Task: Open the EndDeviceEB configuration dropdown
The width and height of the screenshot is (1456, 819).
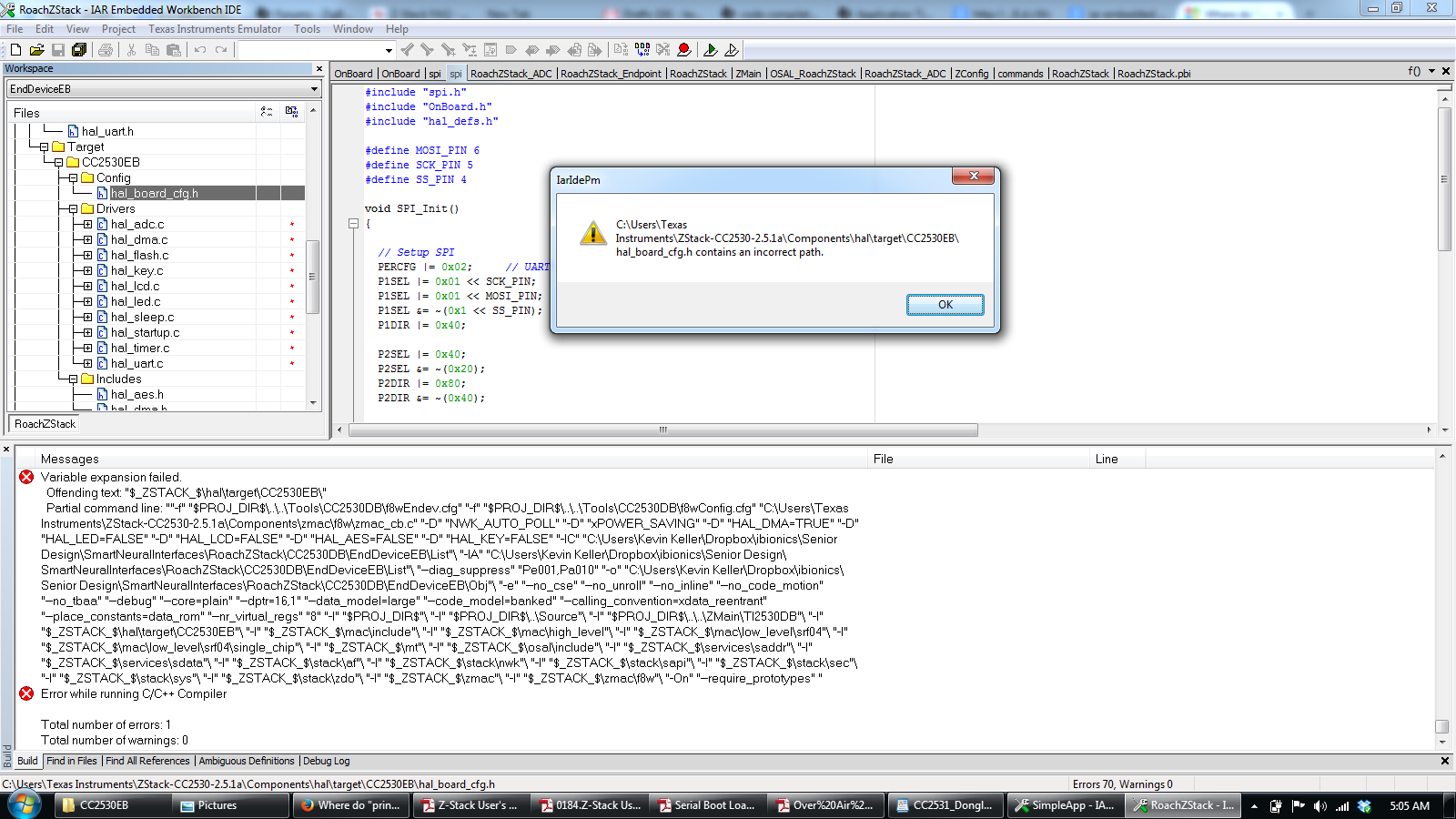Action: click(314, 89)
